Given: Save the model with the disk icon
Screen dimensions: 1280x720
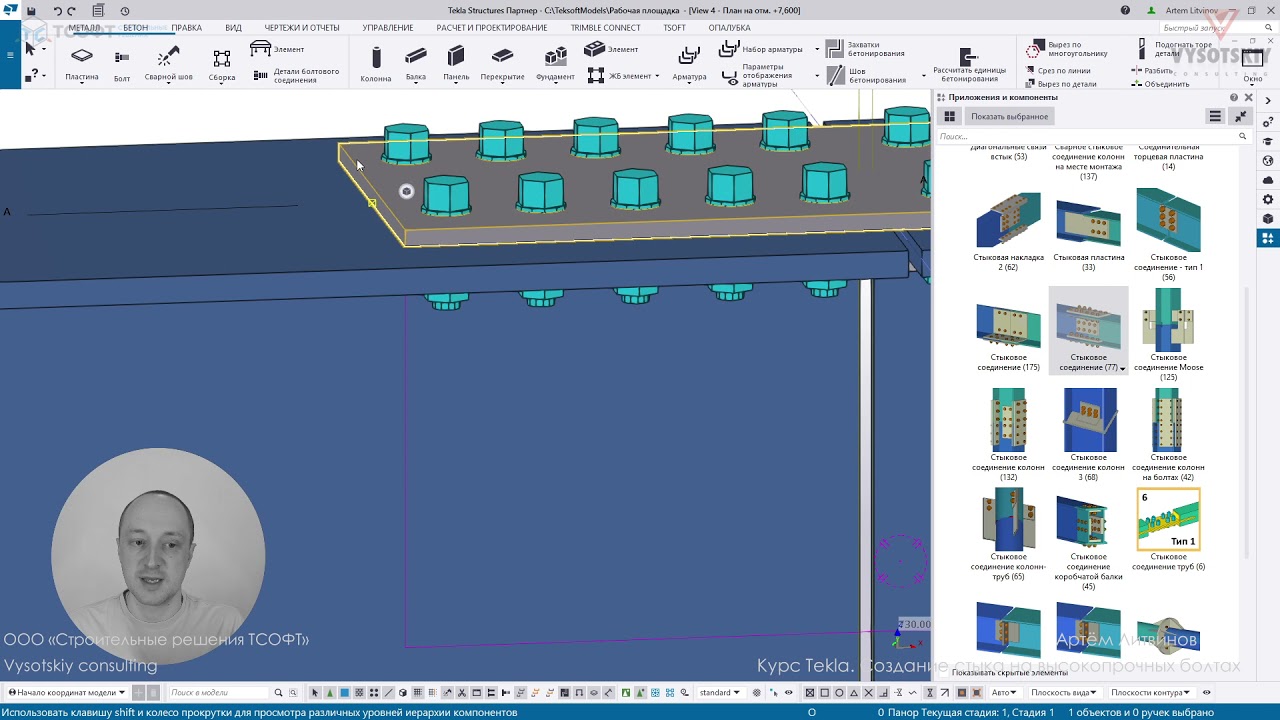Looking at the screenshot, I should click(31, 11).
